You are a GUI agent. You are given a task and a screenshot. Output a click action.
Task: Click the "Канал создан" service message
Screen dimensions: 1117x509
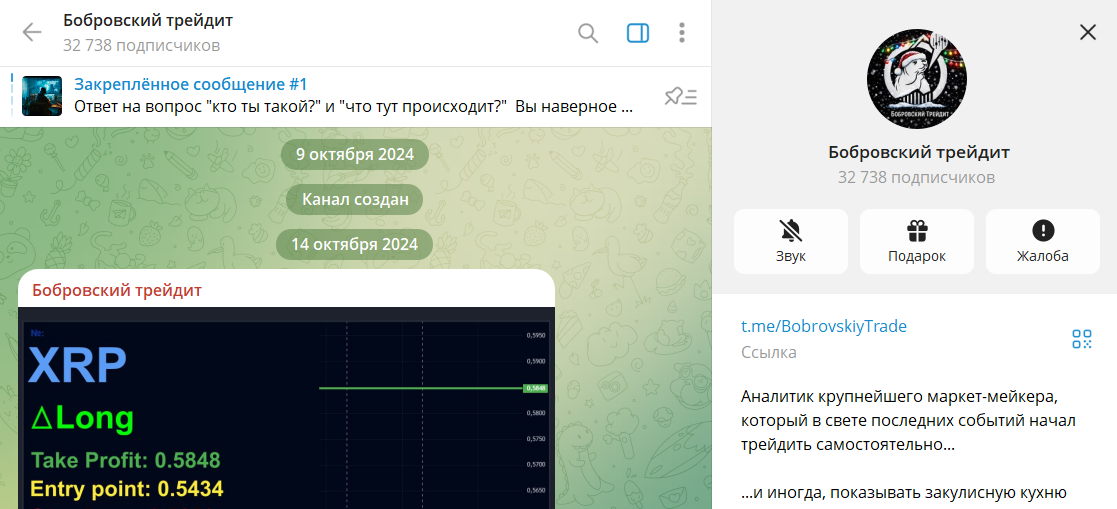(355, 200)
